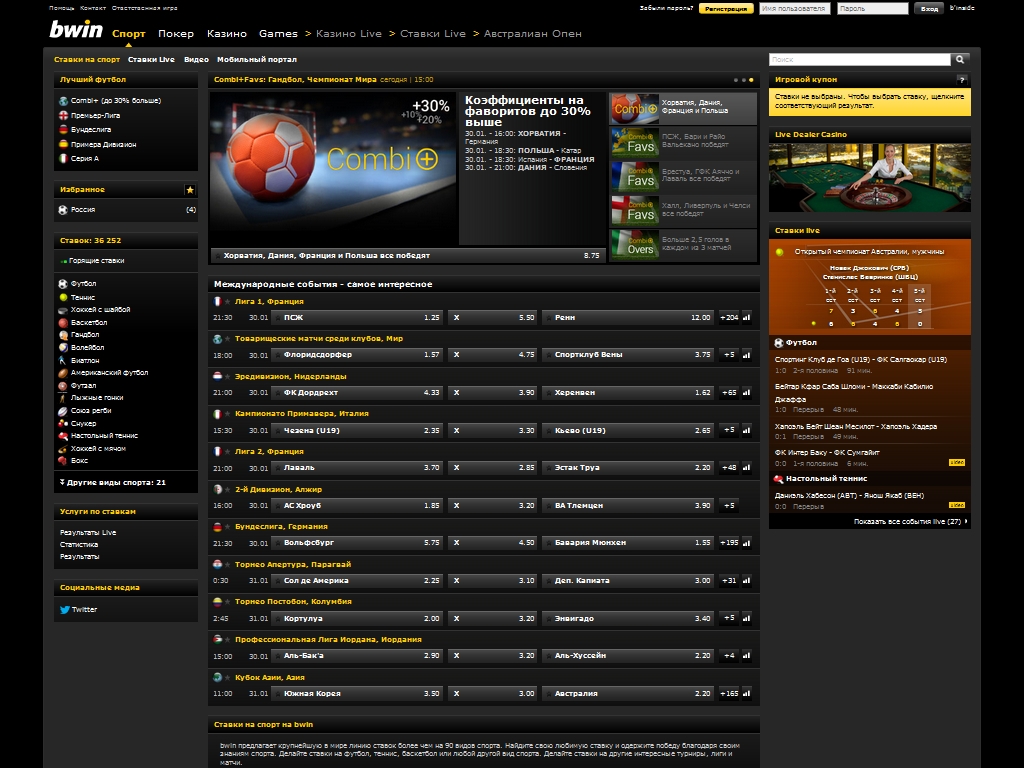Click the Регистрация button
The image size is (1024, 768).
coord(726,8)
